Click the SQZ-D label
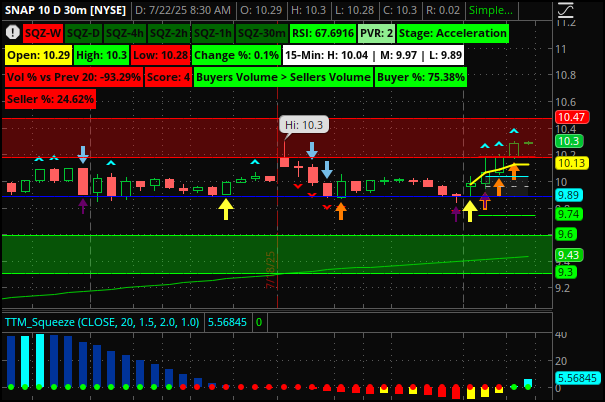605x402 pixels. (83, 33)
